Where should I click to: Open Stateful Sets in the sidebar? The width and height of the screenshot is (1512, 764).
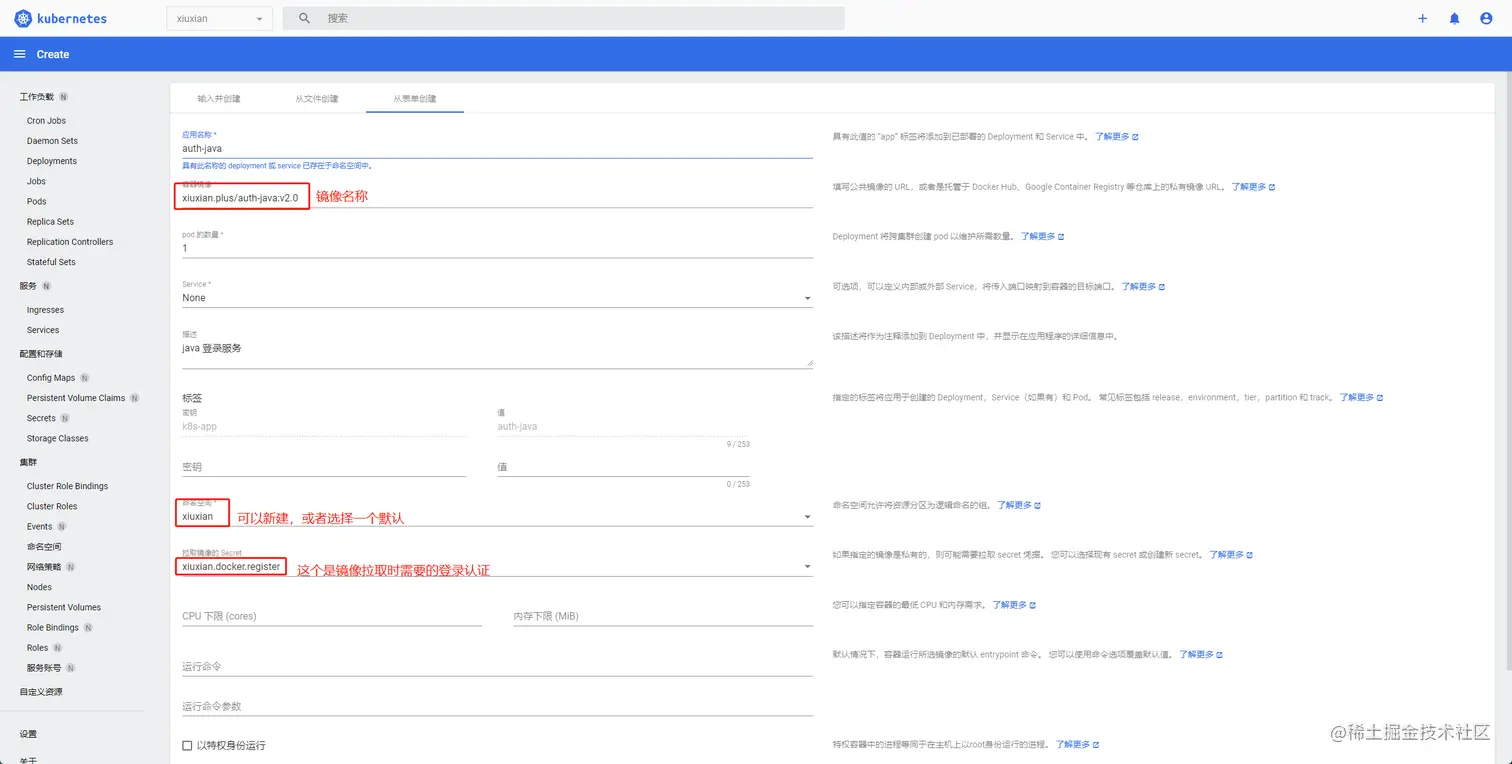51,262
